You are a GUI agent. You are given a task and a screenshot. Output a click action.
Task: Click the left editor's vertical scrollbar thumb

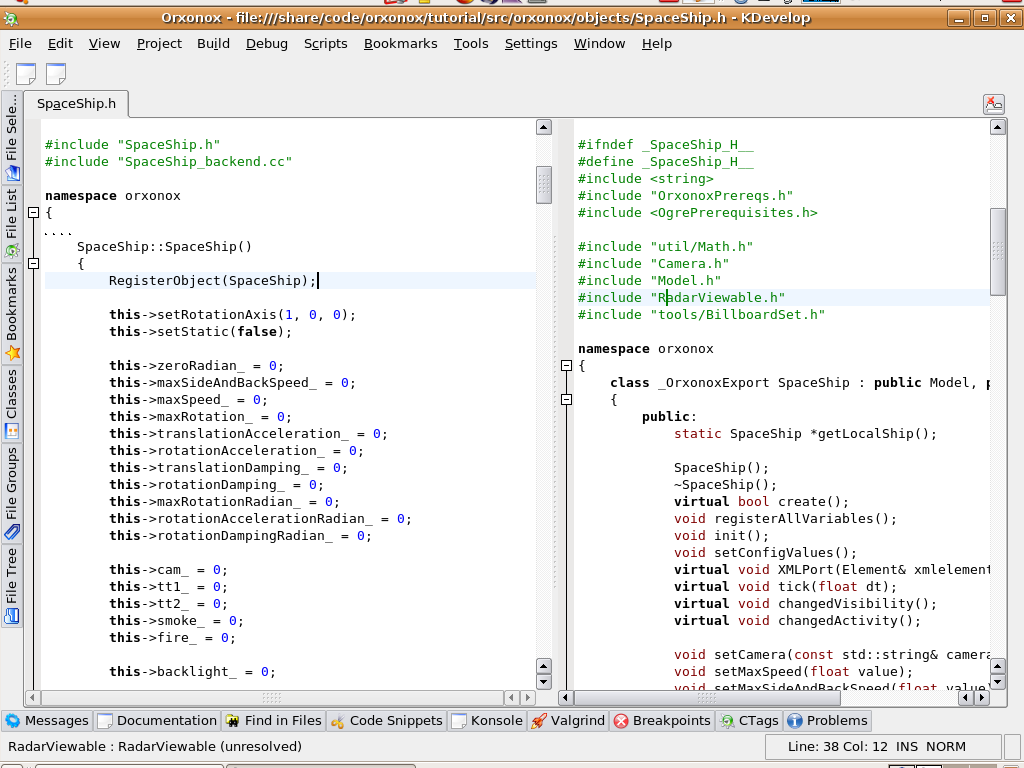[x=543, y=185]
